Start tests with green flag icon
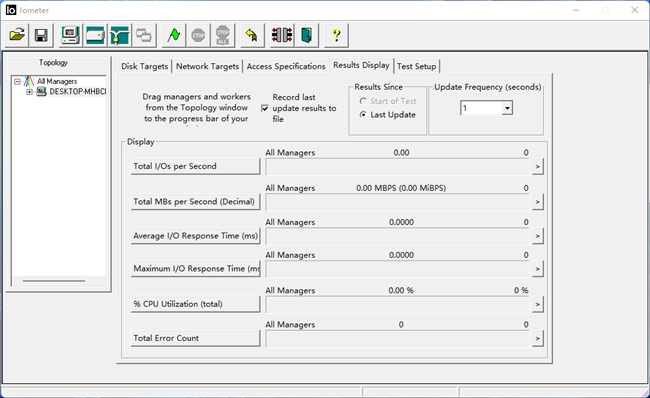 point(174,35)
